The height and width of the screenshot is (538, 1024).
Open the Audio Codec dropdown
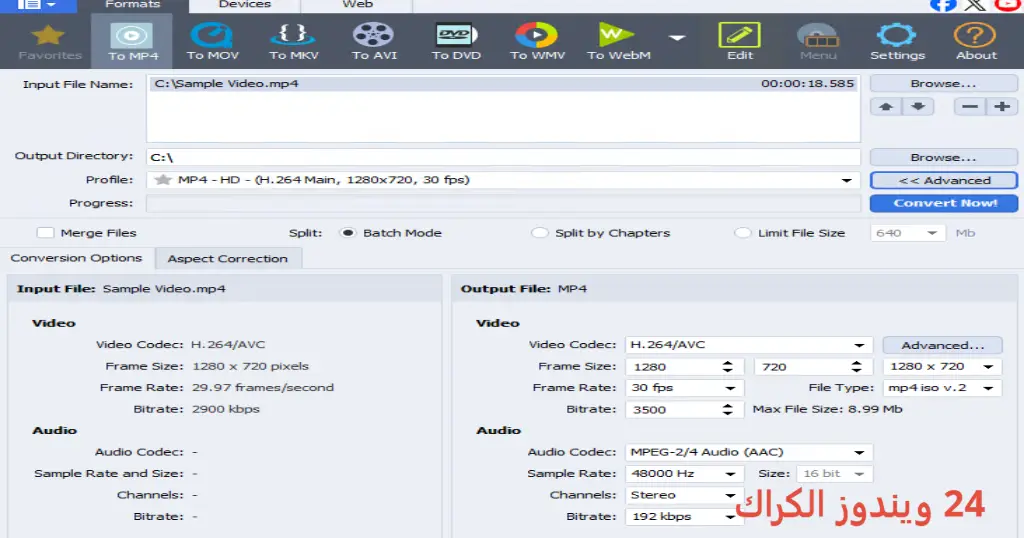click(748, 452)
